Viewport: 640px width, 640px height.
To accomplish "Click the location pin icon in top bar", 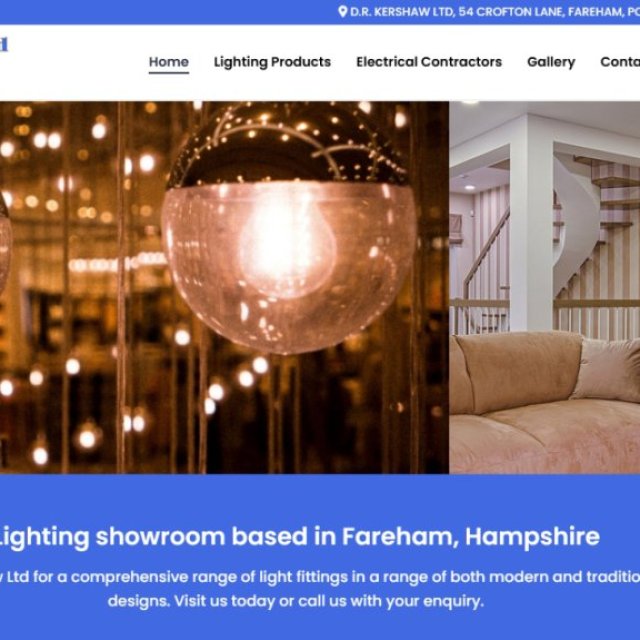I will point(343,11).
